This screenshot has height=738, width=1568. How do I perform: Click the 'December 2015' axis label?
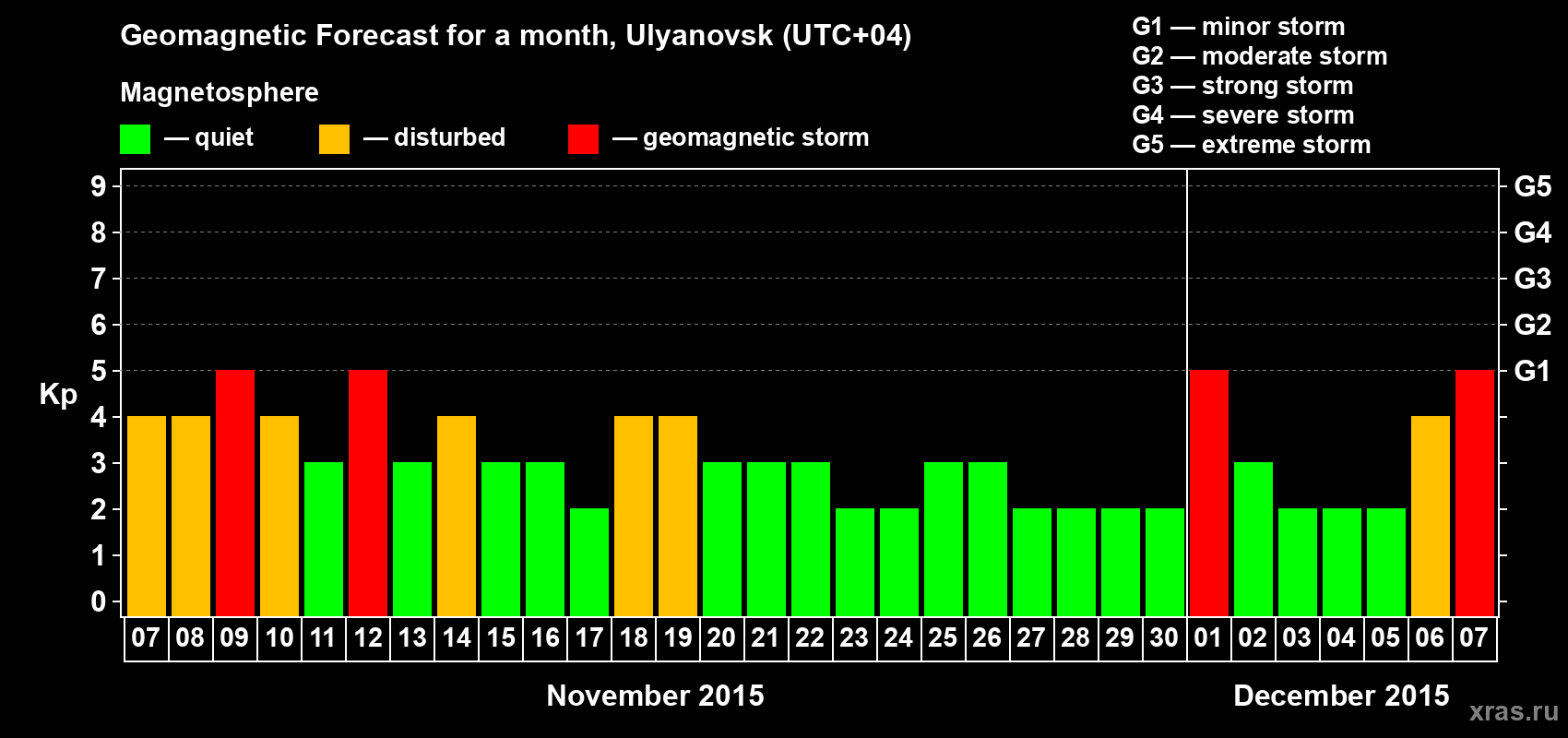pos(1342,696)
